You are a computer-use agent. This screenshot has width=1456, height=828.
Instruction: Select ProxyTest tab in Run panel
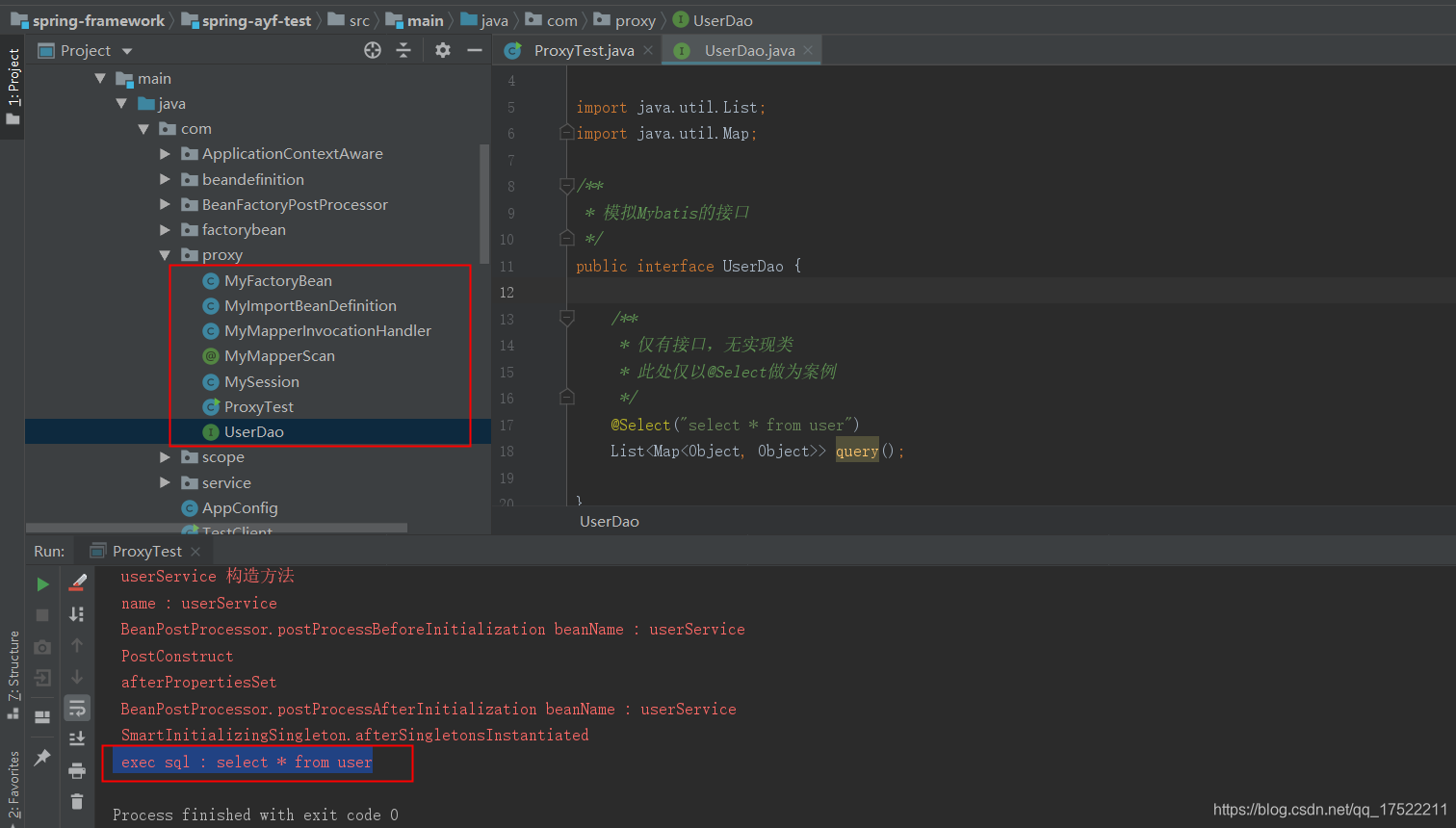click(146, 551)
